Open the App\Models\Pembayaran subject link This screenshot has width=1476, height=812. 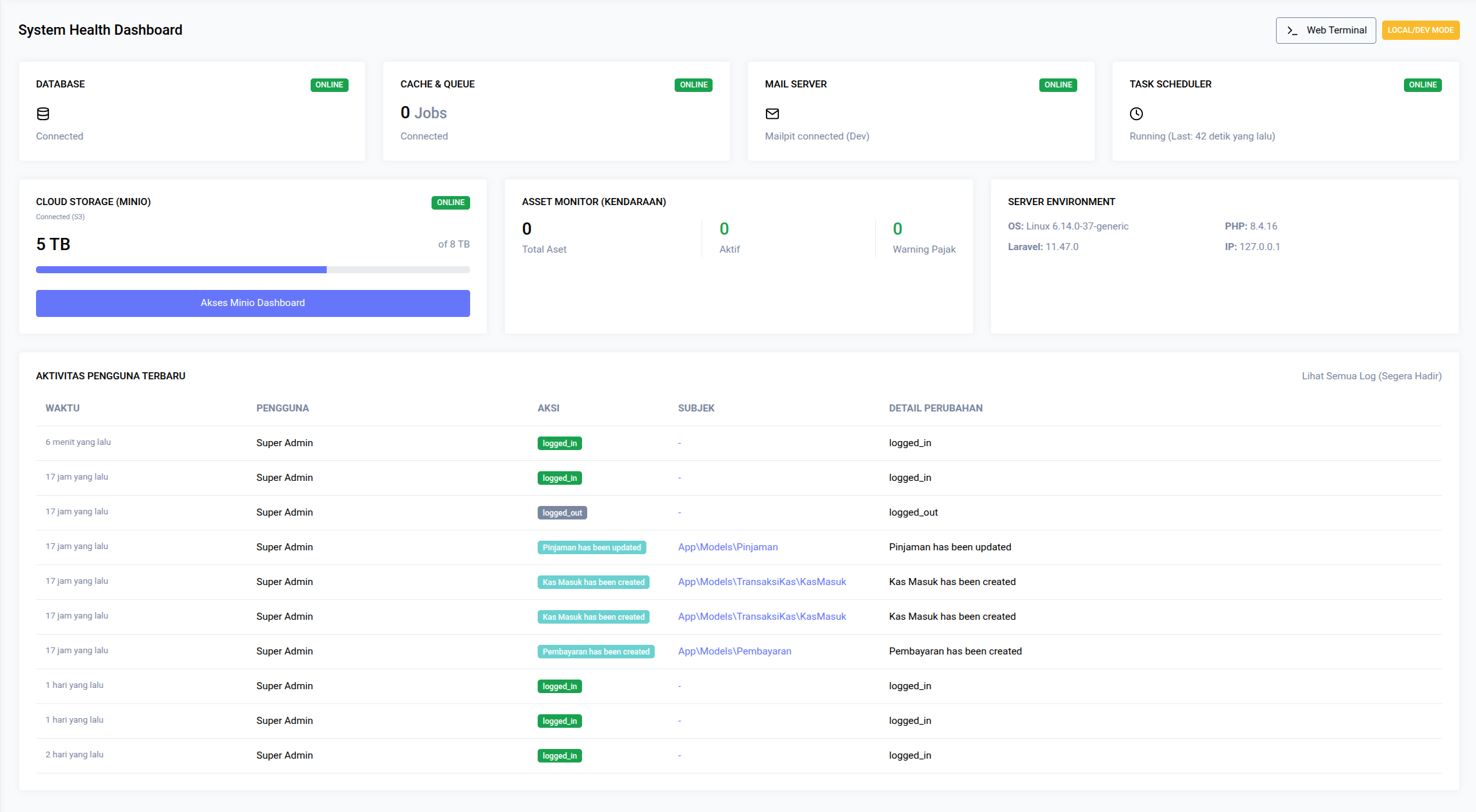[x=734, y=651]
